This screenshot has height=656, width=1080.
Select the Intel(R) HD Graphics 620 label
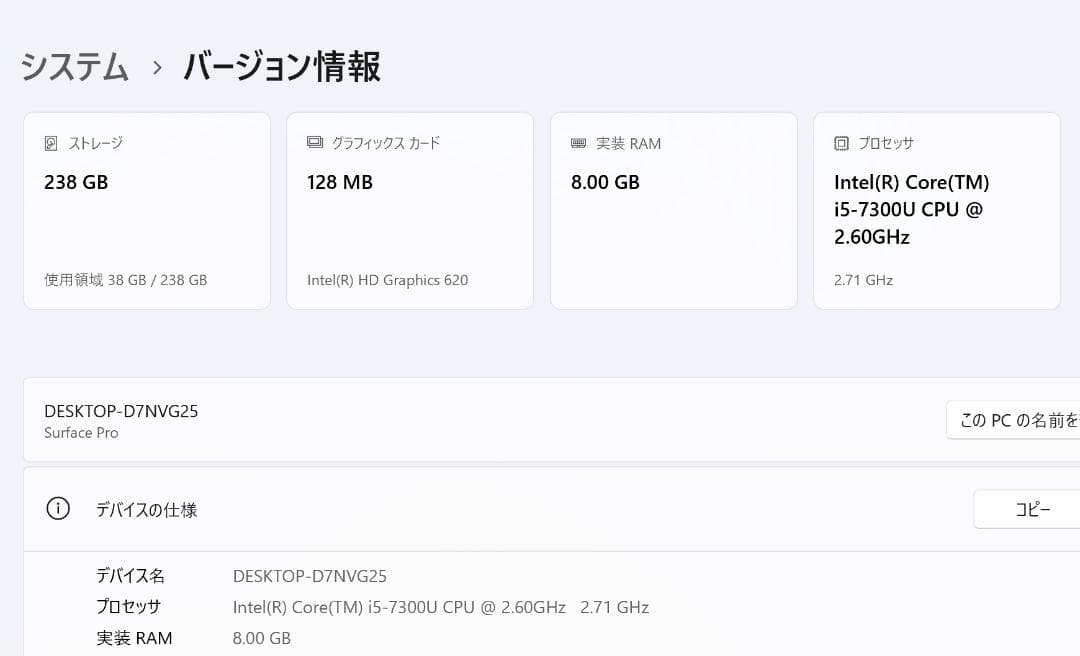pos(387,280)
